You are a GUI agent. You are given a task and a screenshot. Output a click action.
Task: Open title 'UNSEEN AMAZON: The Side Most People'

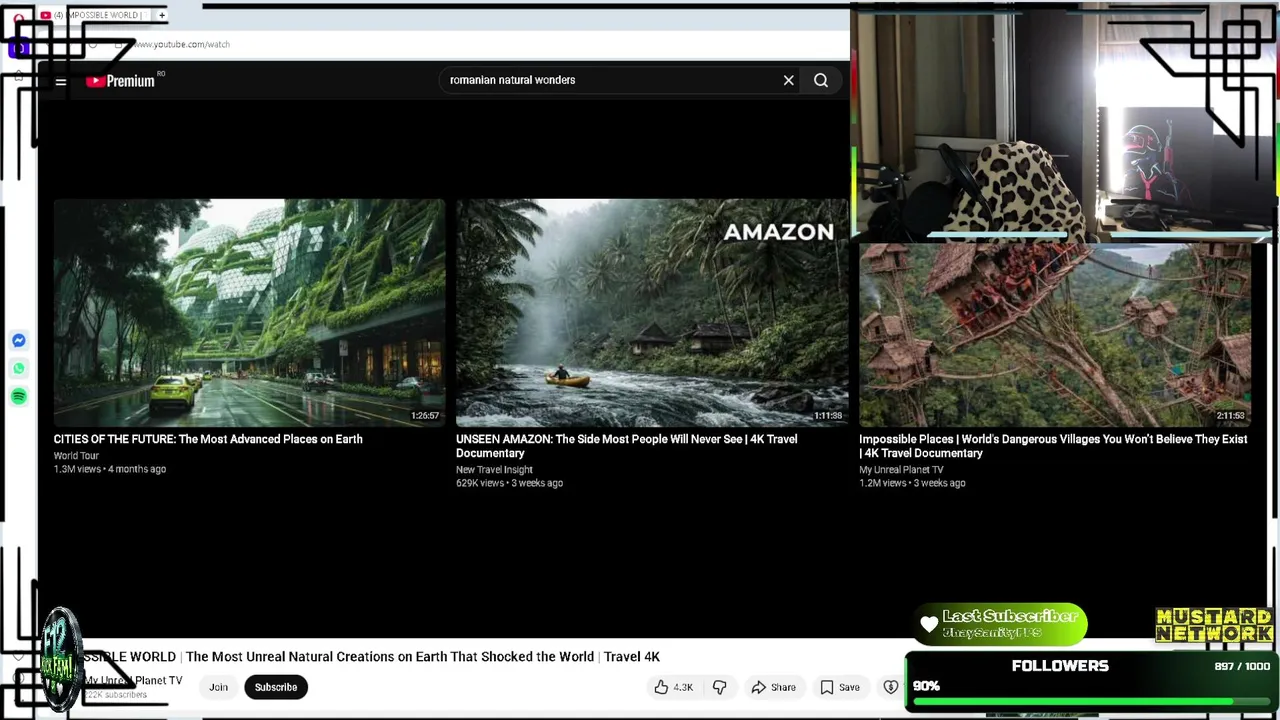[x=627, y=446]
